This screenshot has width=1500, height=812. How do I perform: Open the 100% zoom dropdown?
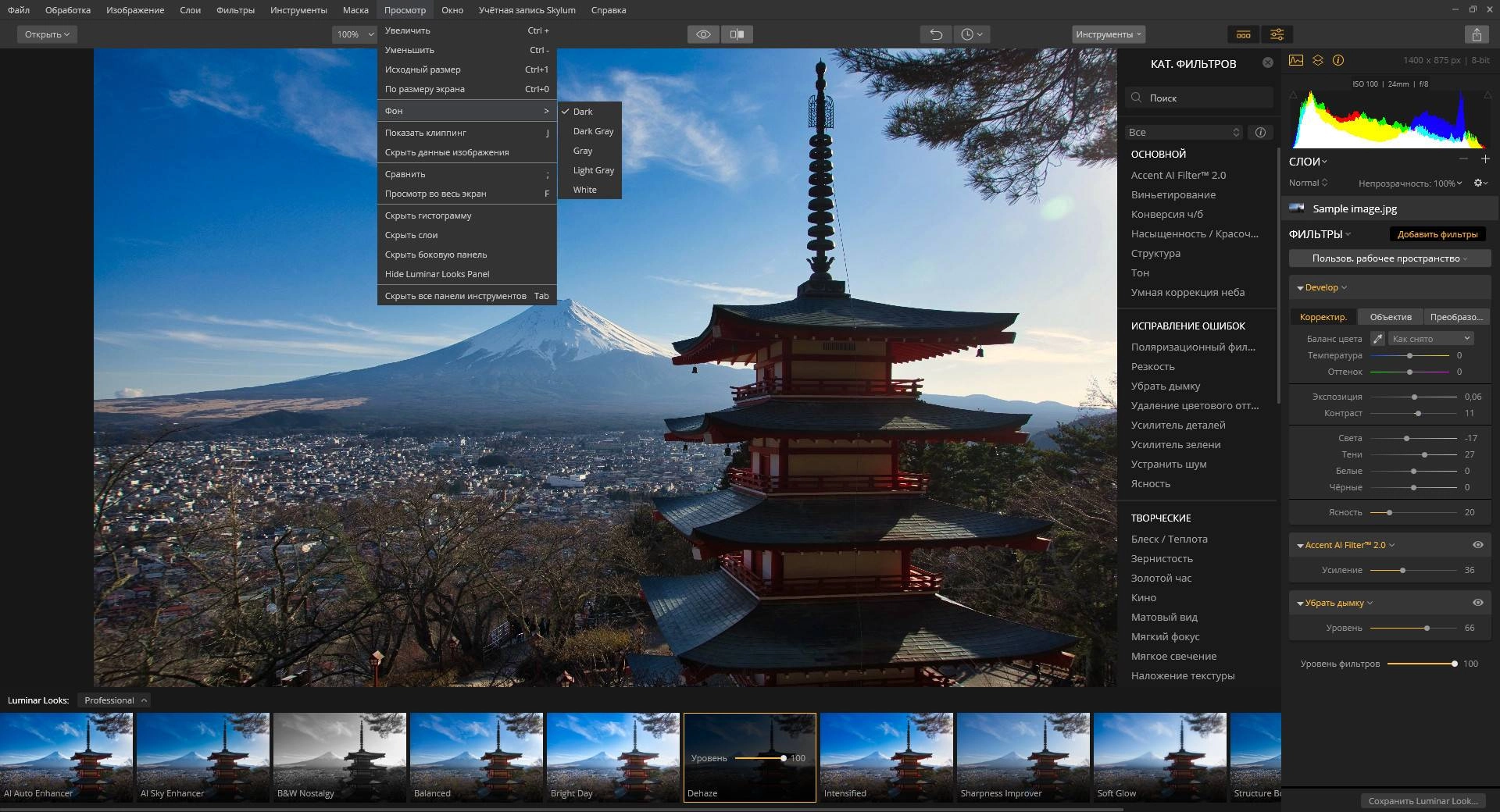coord(355,34)
